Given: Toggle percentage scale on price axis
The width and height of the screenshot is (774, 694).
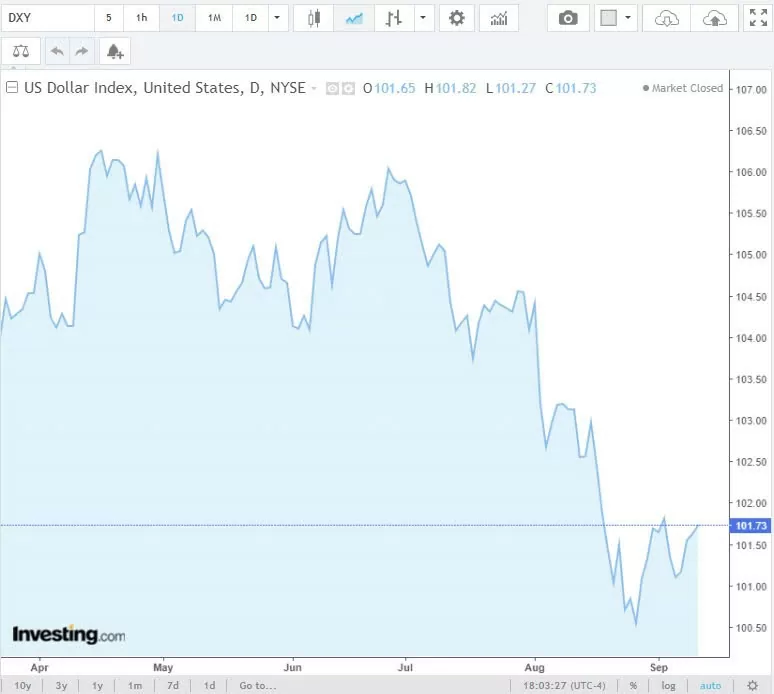Looking at the screenshot, I should [x=633, y=685].
